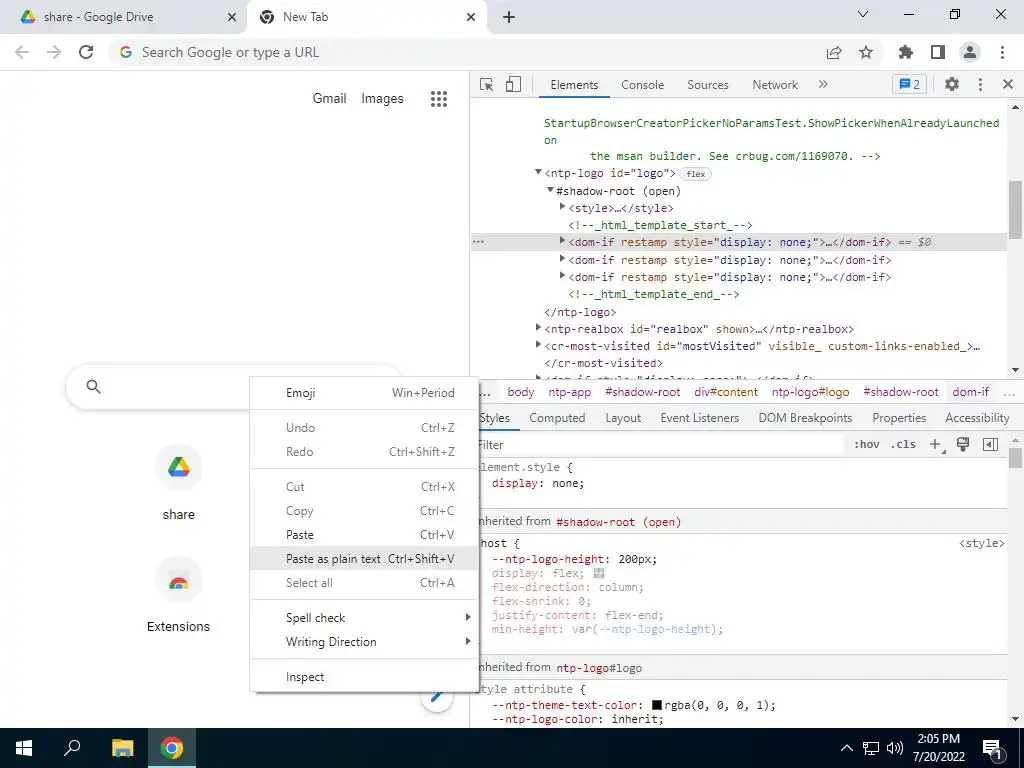Open the flexbox editor icon beside display: flex

tap(599, 573)
